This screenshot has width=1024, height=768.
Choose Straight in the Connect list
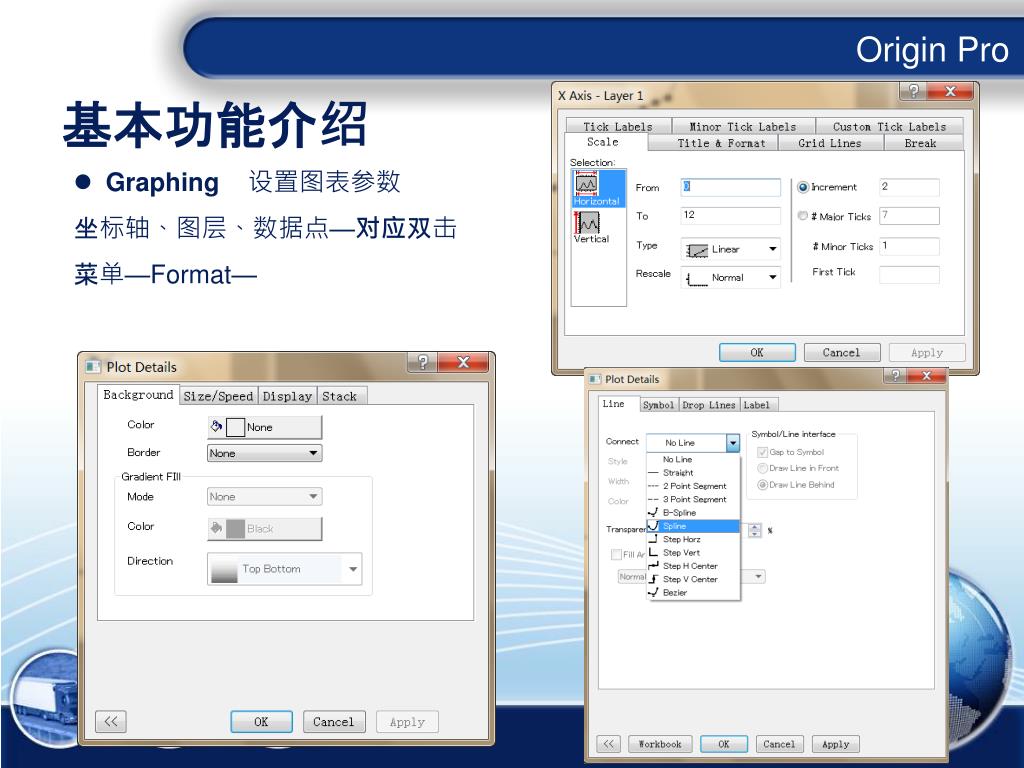(x=694, y=472)
